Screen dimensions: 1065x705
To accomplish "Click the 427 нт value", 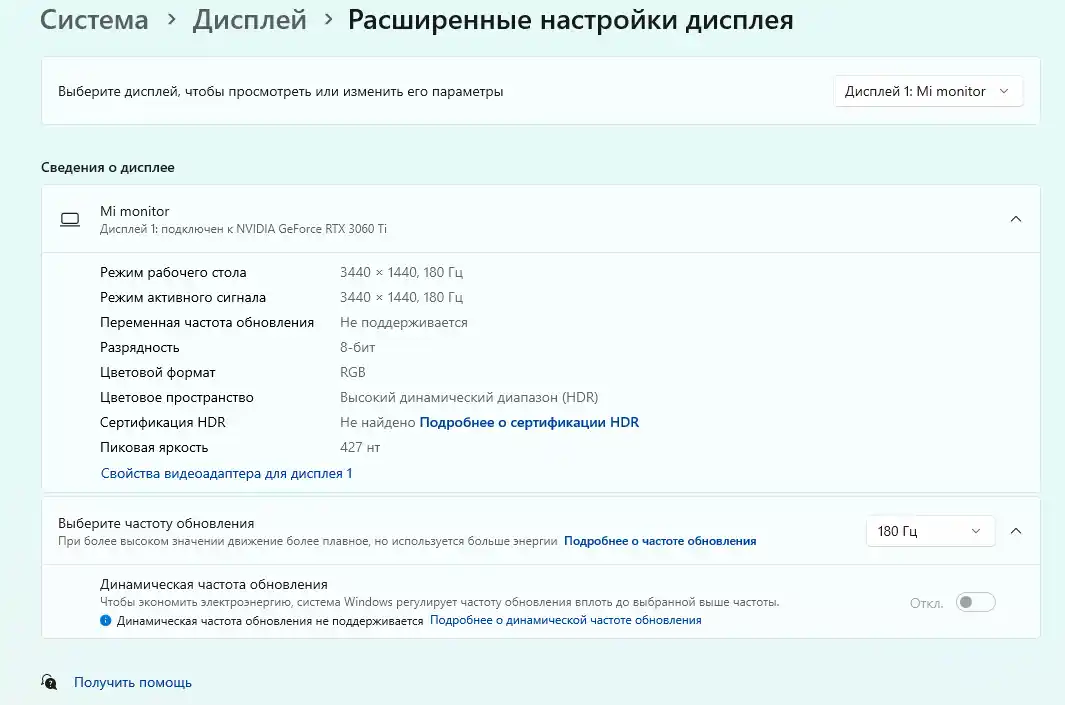I will (x=360, y=448).
